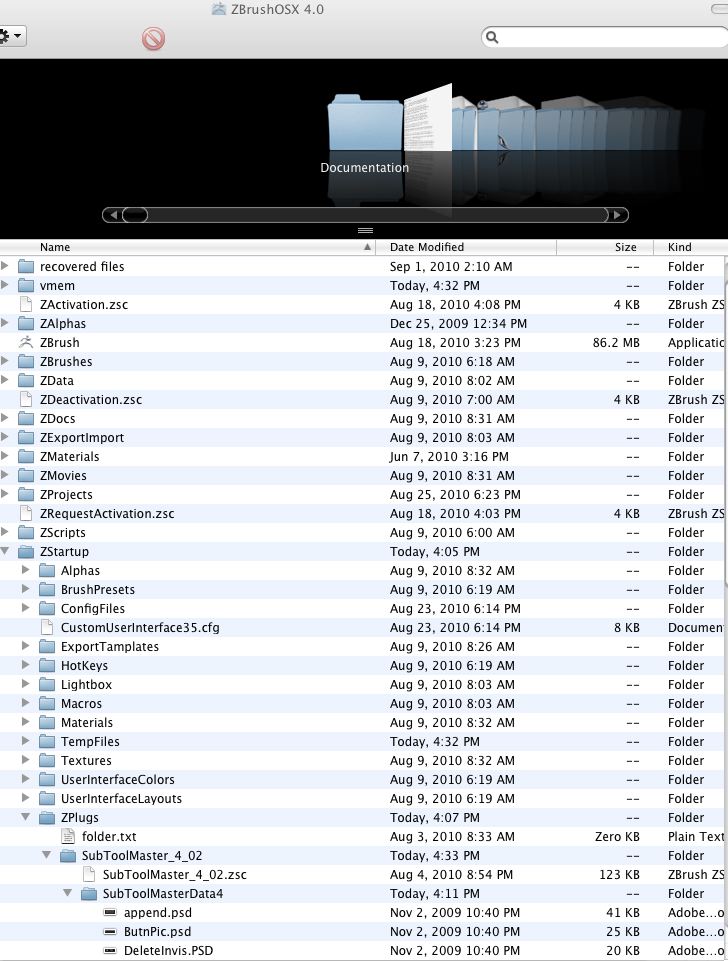Click the Cover Flow scrollbar thumb

coord(135,215)
